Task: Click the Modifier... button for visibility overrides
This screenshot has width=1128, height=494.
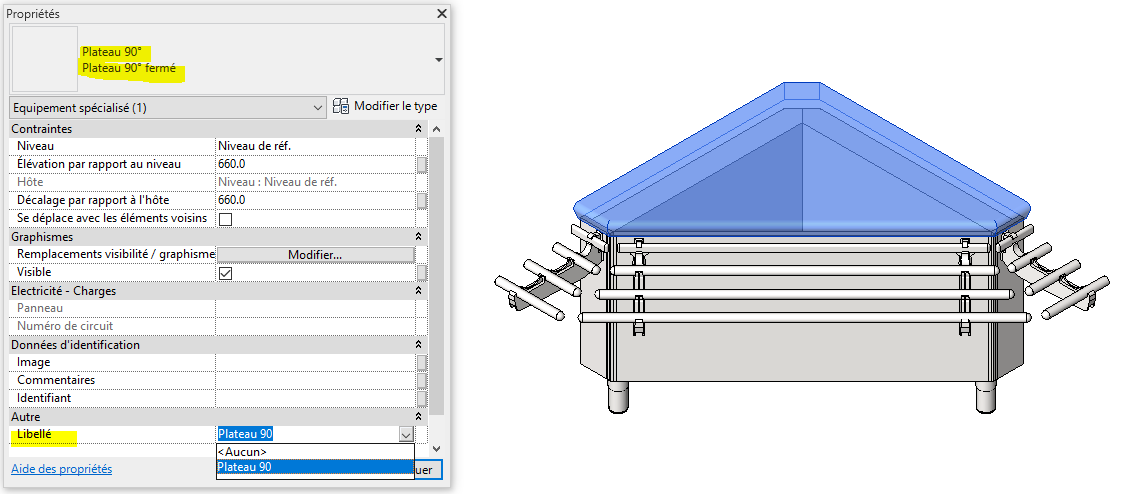Action: [x=315, y=255]
